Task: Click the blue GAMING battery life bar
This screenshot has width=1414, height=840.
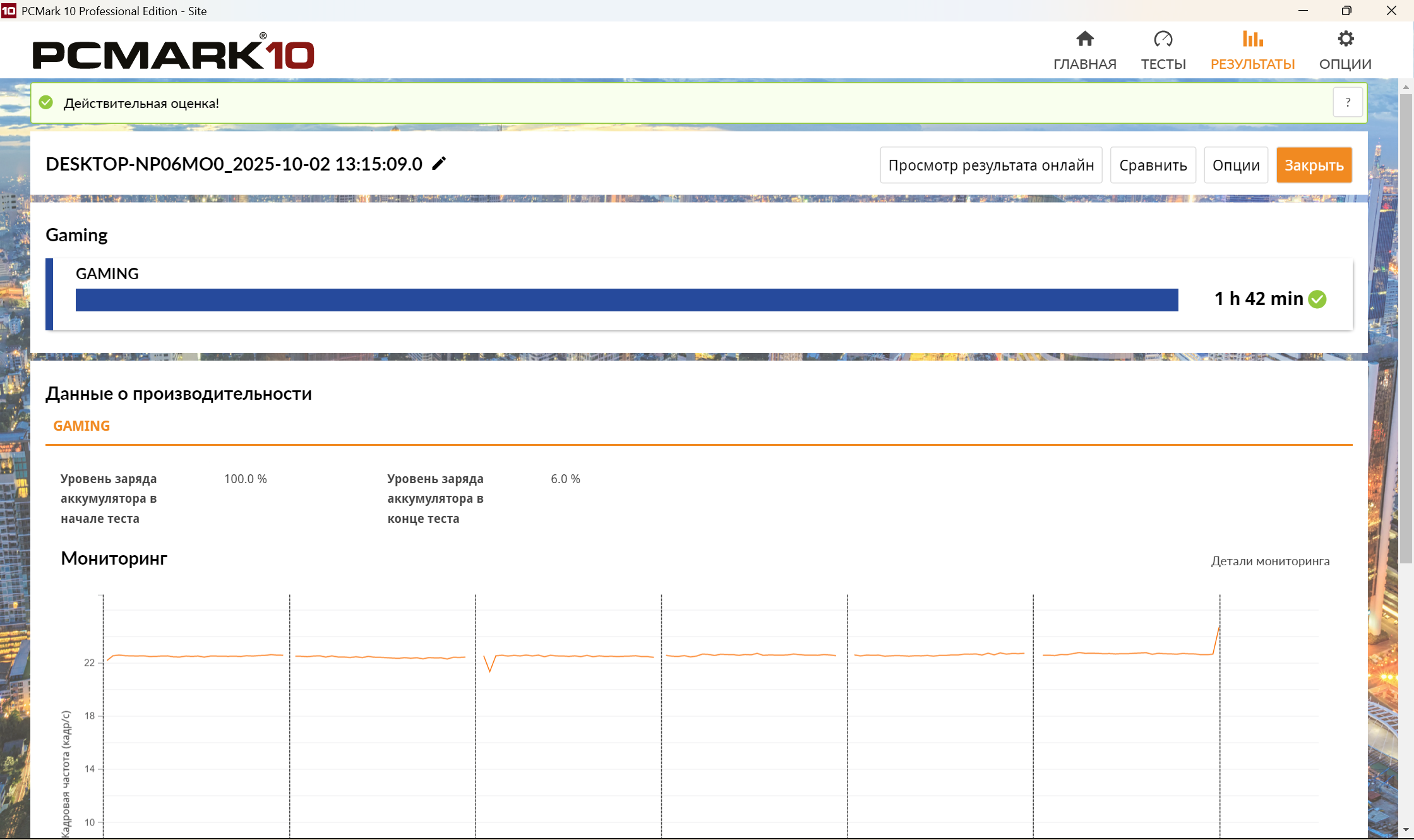Action: tap(626, 300)
